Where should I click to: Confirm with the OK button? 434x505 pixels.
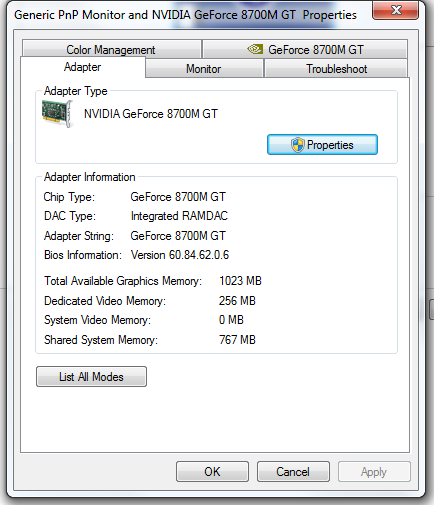click(212, 472)
